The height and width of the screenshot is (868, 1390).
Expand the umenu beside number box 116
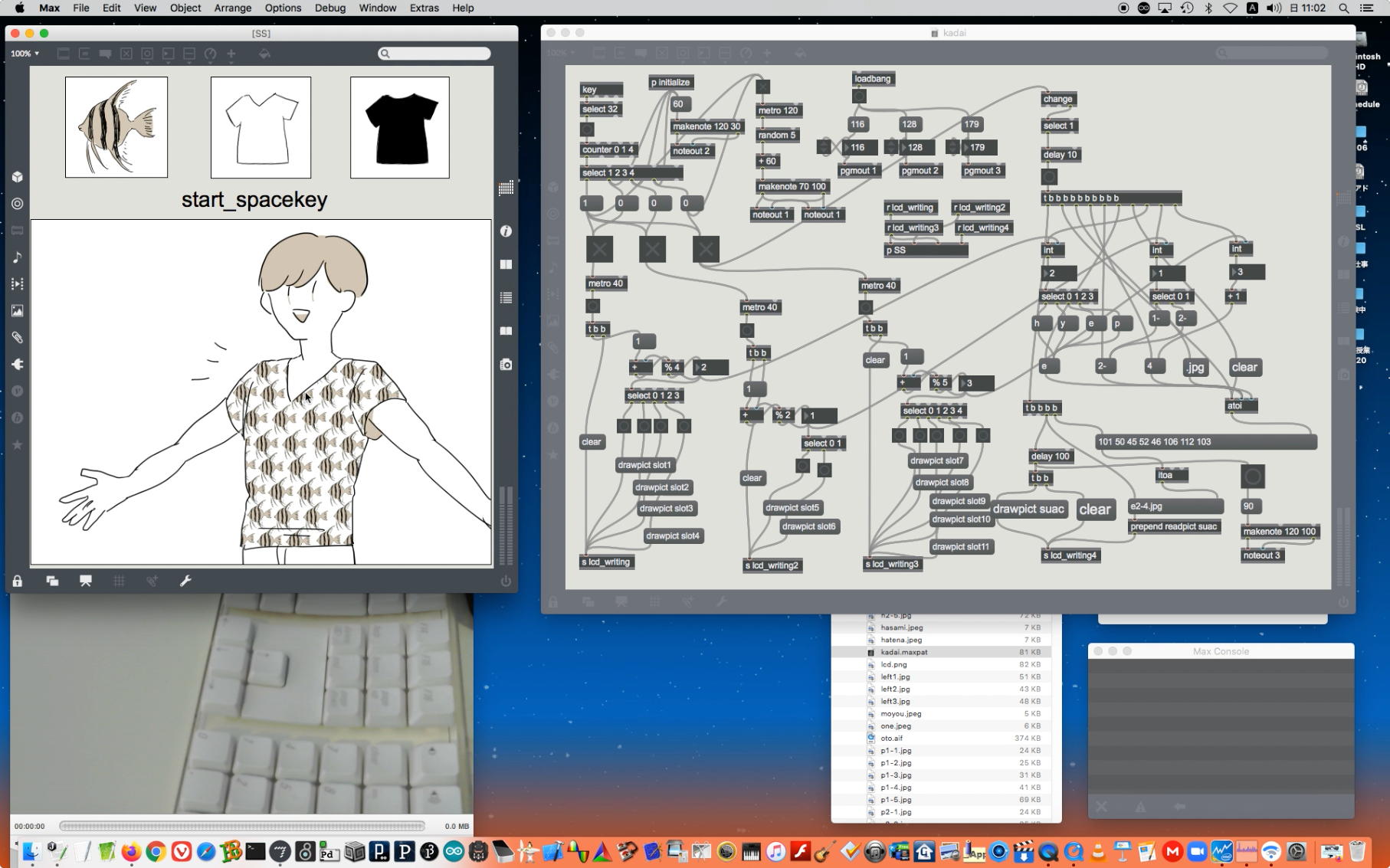tap(824, 147)
